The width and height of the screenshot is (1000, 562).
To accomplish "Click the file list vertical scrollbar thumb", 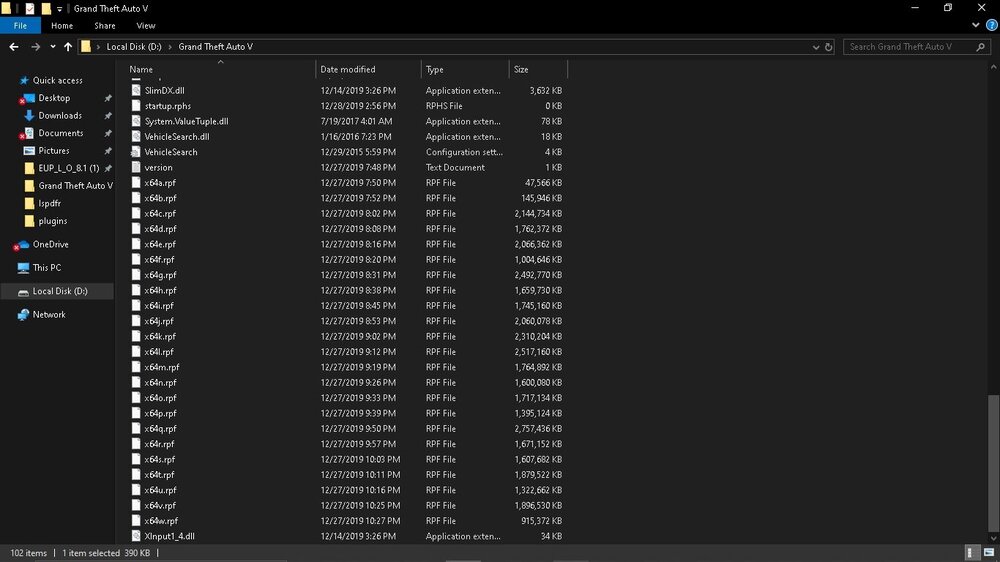I will pos(993,464).
